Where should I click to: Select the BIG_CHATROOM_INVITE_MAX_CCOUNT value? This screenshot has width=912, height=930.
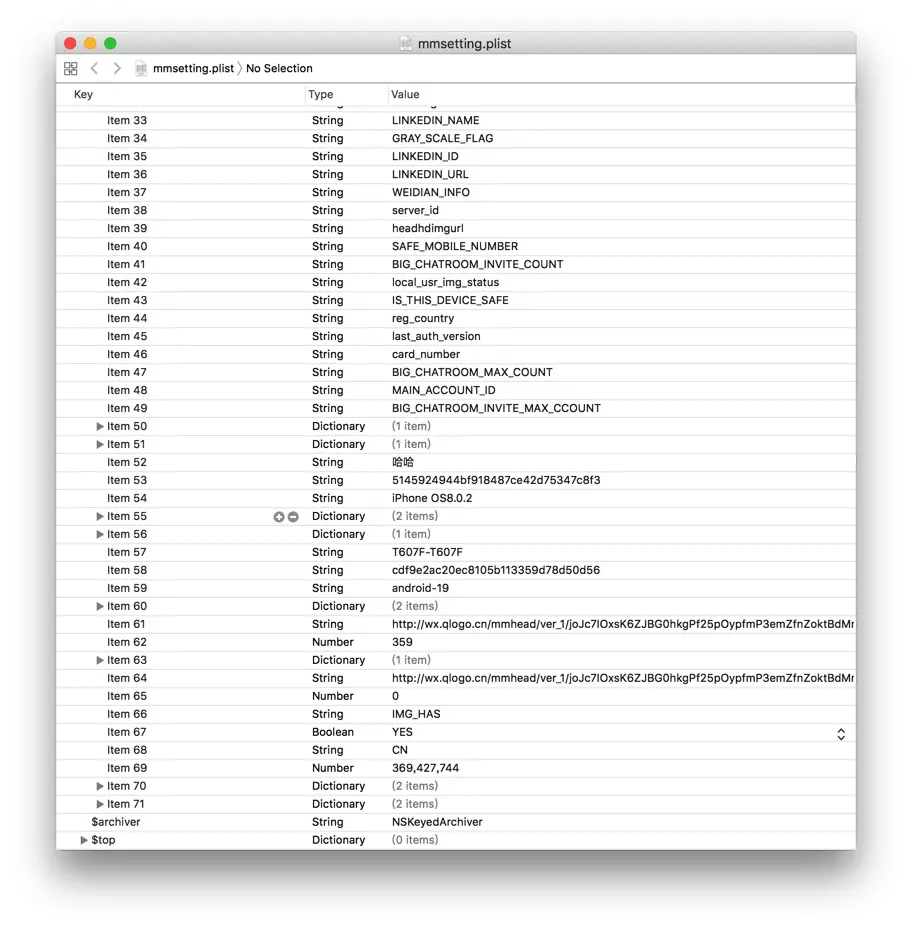point(496,408)
